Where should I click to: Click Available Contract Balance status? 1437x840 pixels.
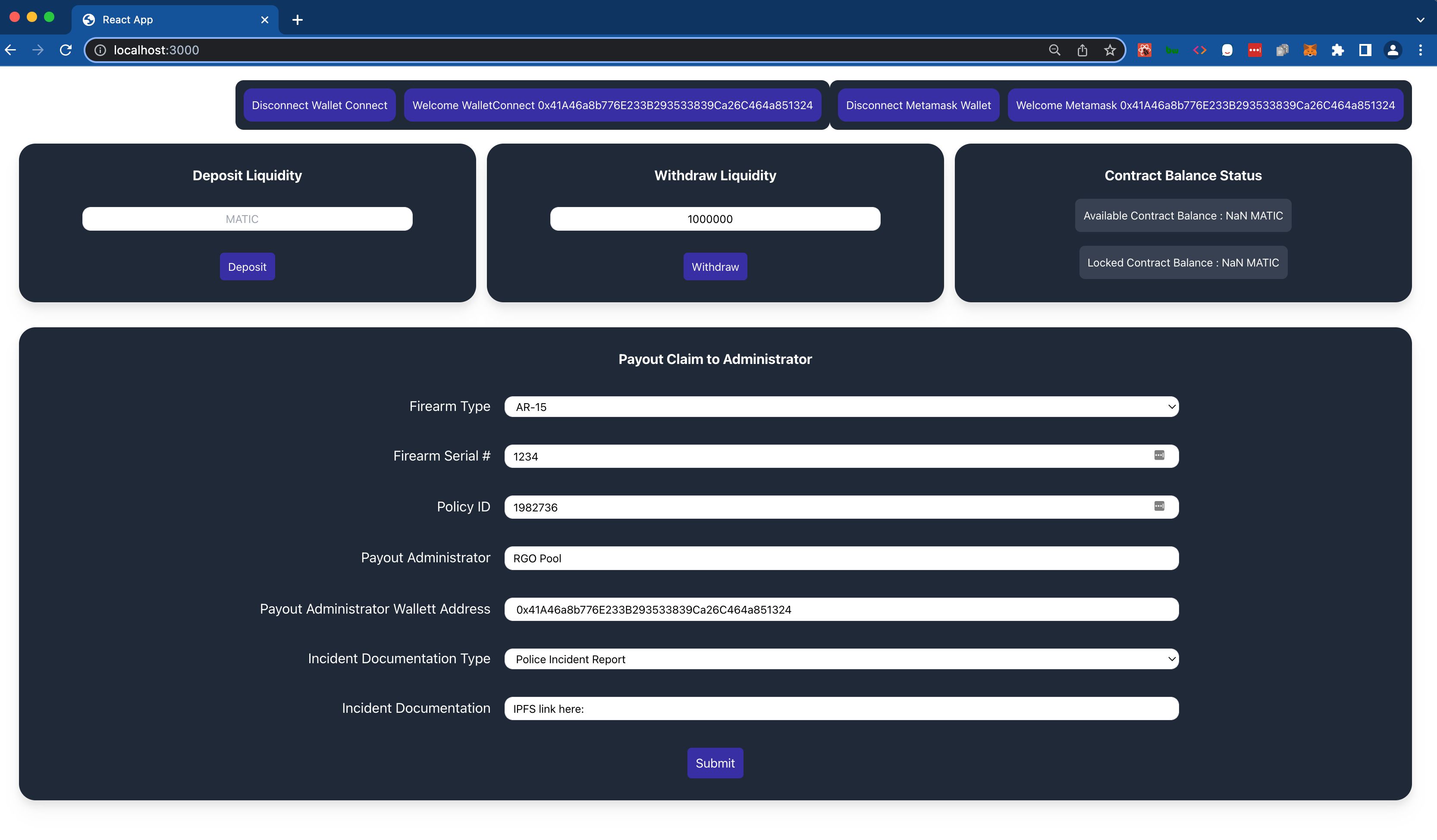[x=1183, y=216]
